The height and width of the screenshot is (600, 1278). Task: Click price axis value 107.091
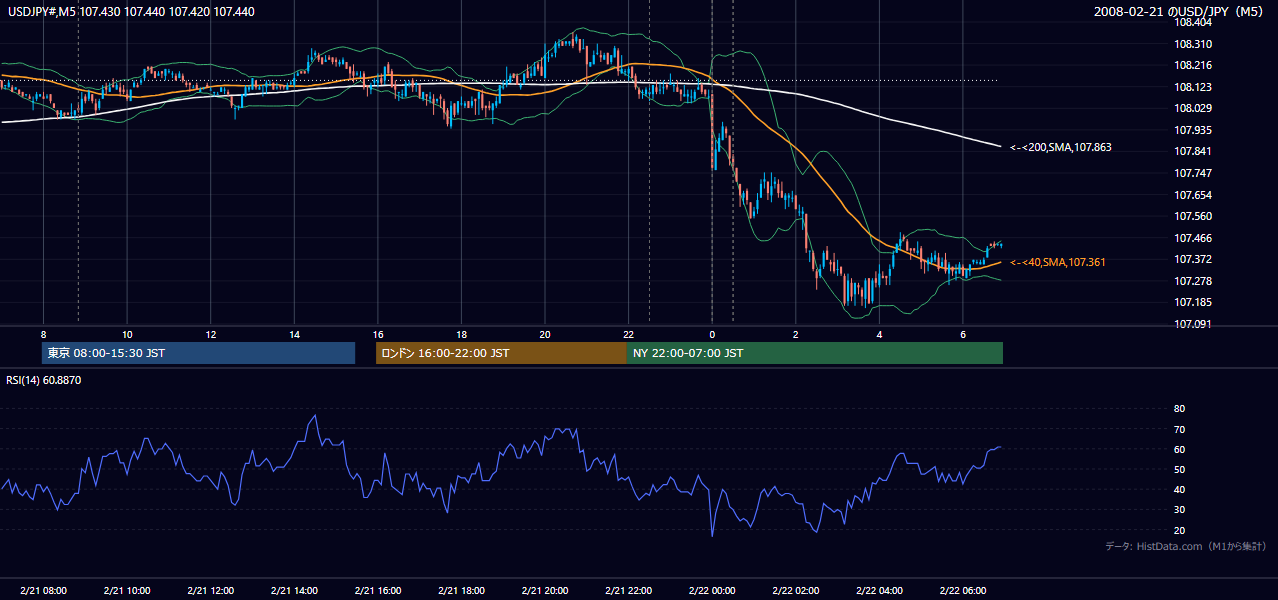point(1193,324)
